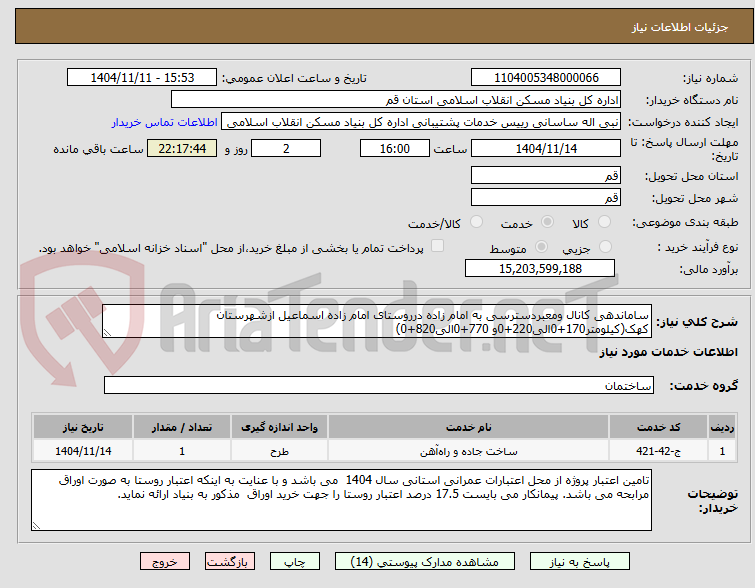755x588 pixels.
Task: Click the remaining days field showing 2
Action: coord(286,148)
